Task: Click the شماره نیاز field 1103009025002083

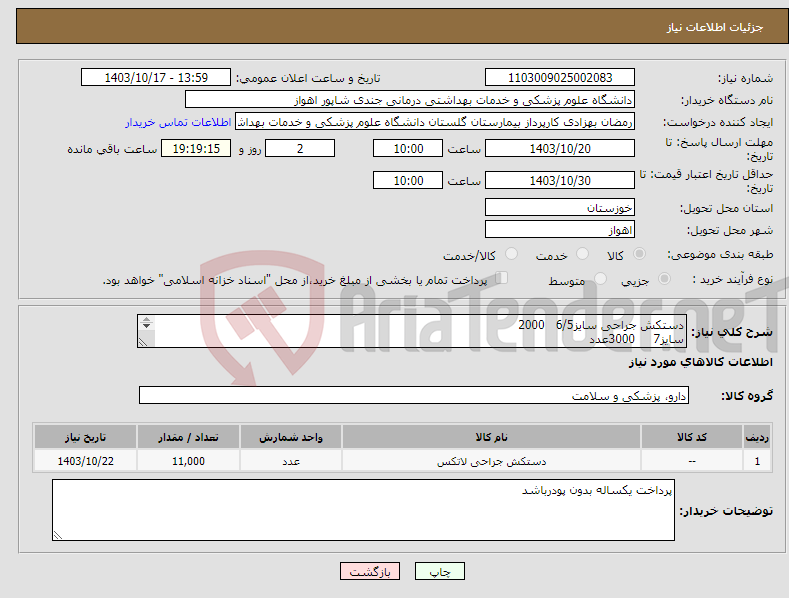Action: [560, 78]
